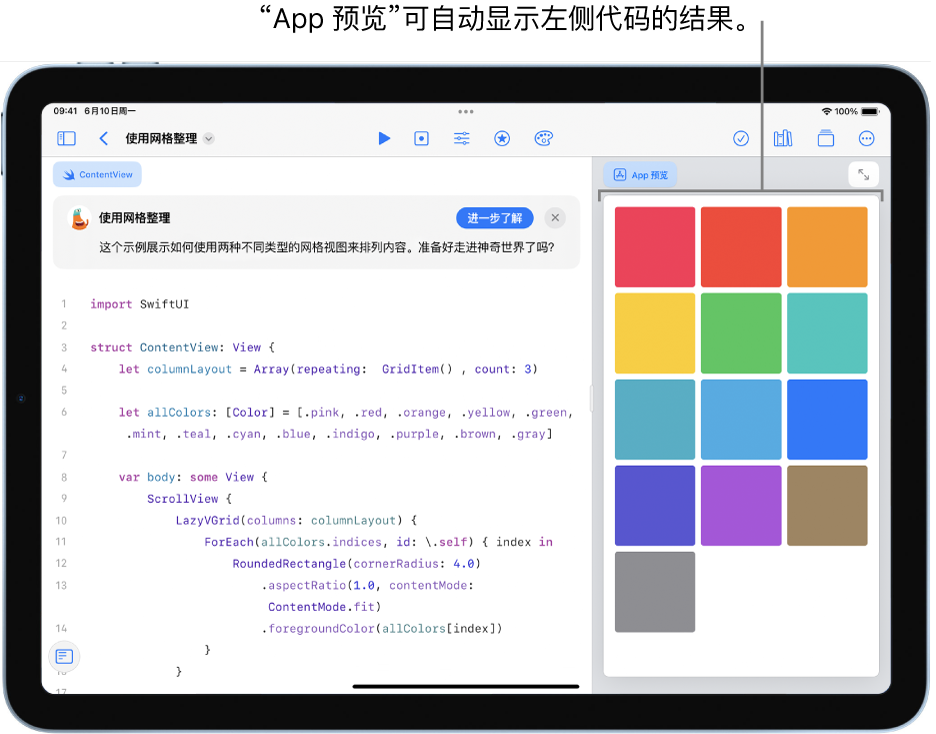The width and height of the screenshot is (936, 734).
Task: Click 'import SwiftUI' on line 1
Action: 140,304
